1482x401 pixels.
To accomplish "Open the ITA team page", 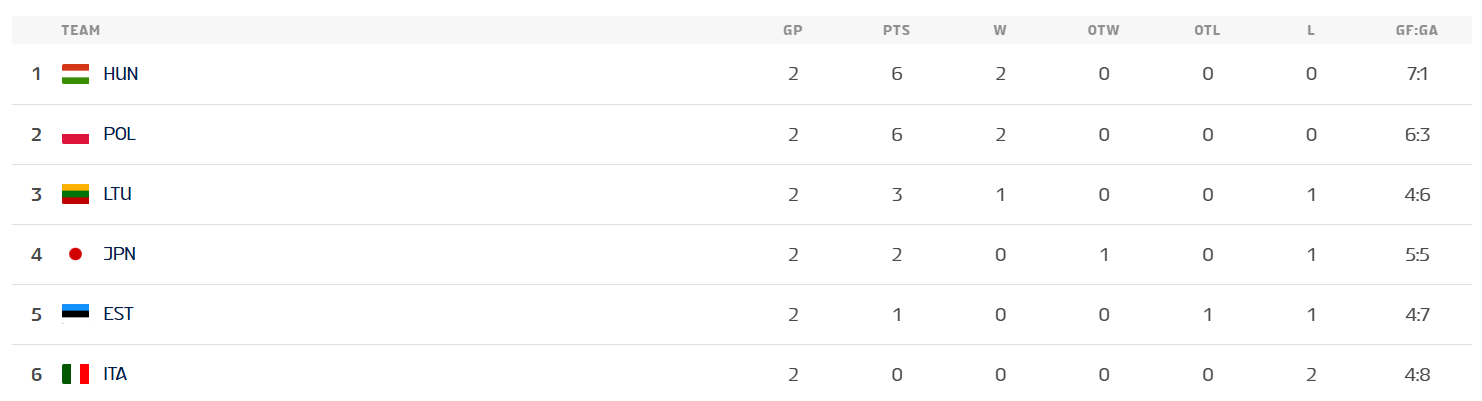I will [115, 374].
